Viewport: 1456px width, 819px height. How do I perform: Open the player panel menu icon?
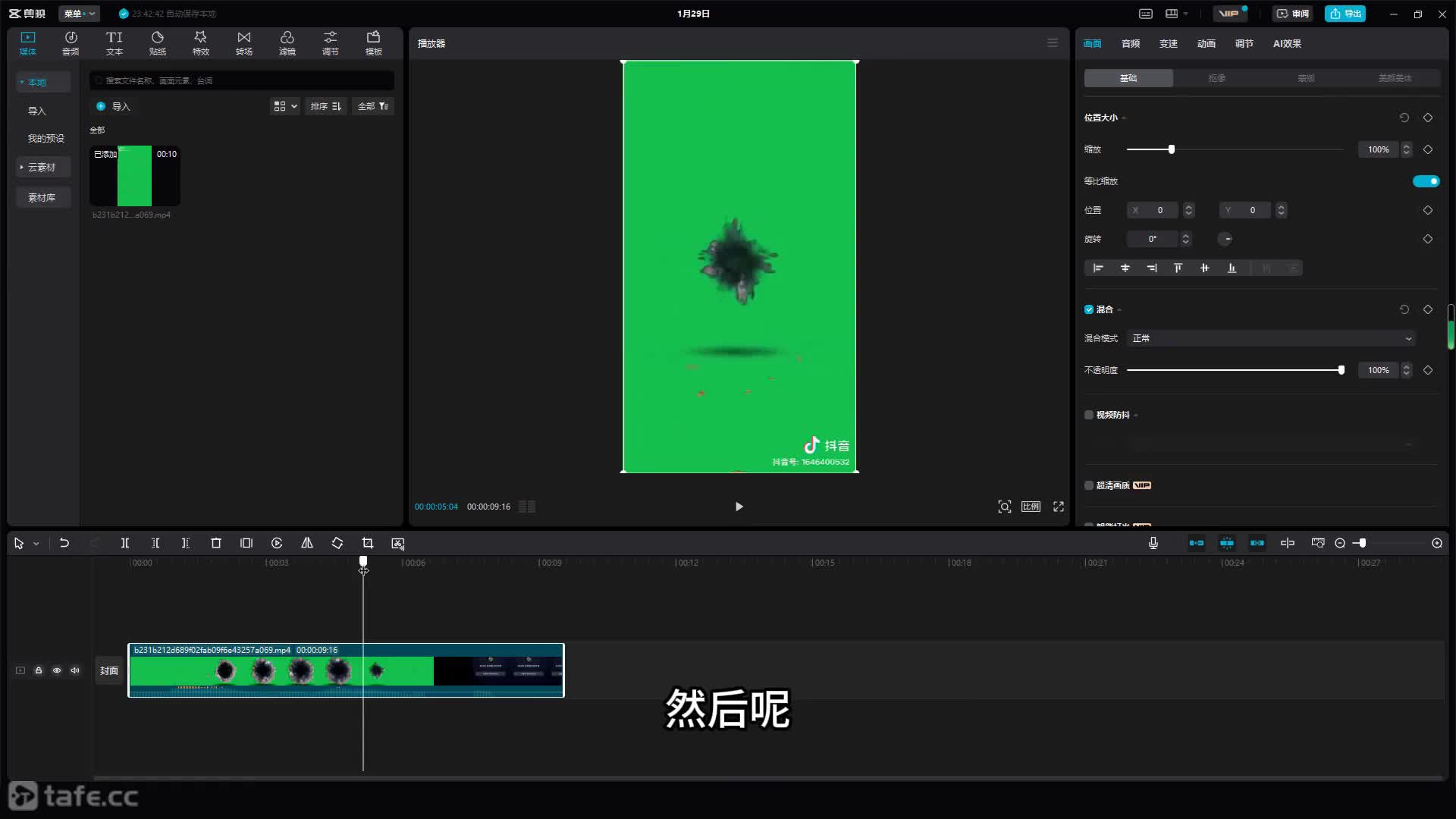tap(1053, 43)
